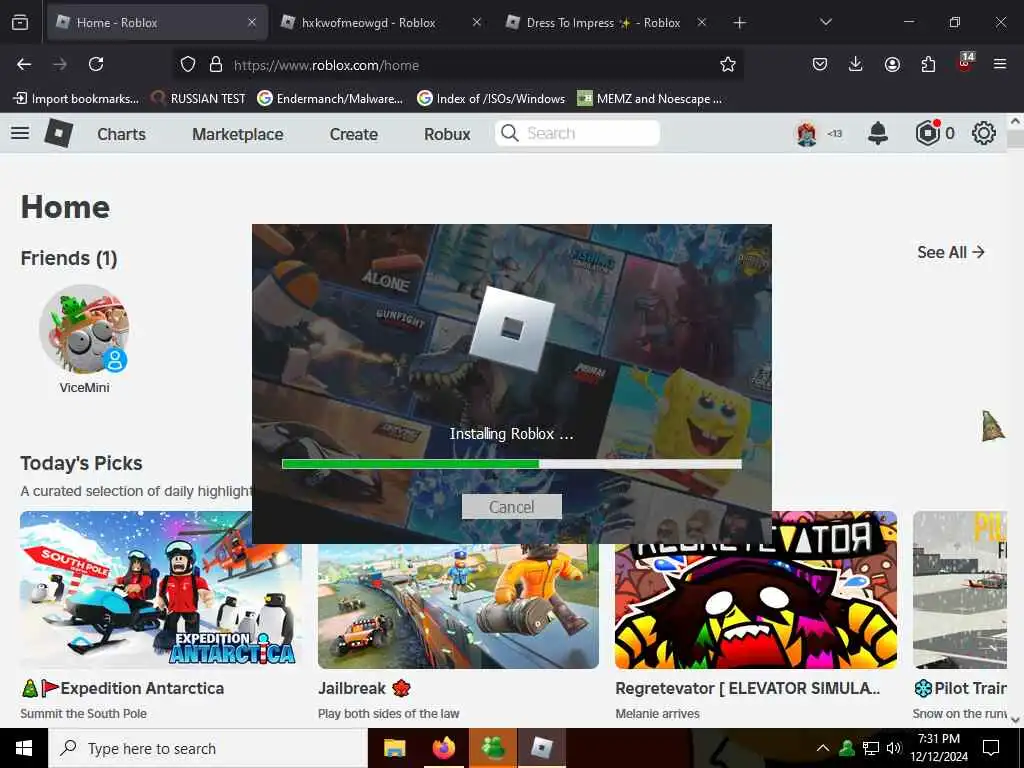Go back to the previous page
This screenshot has height=768, width=1024.
[x=24, y=64]
